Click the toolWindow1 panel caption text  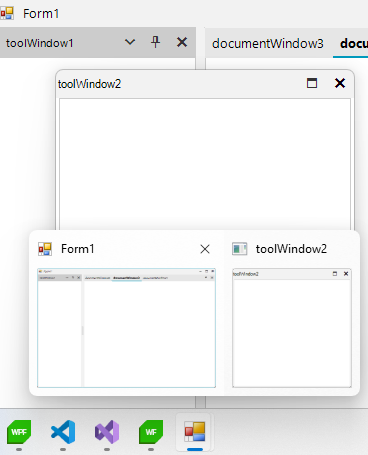(39, 43)
